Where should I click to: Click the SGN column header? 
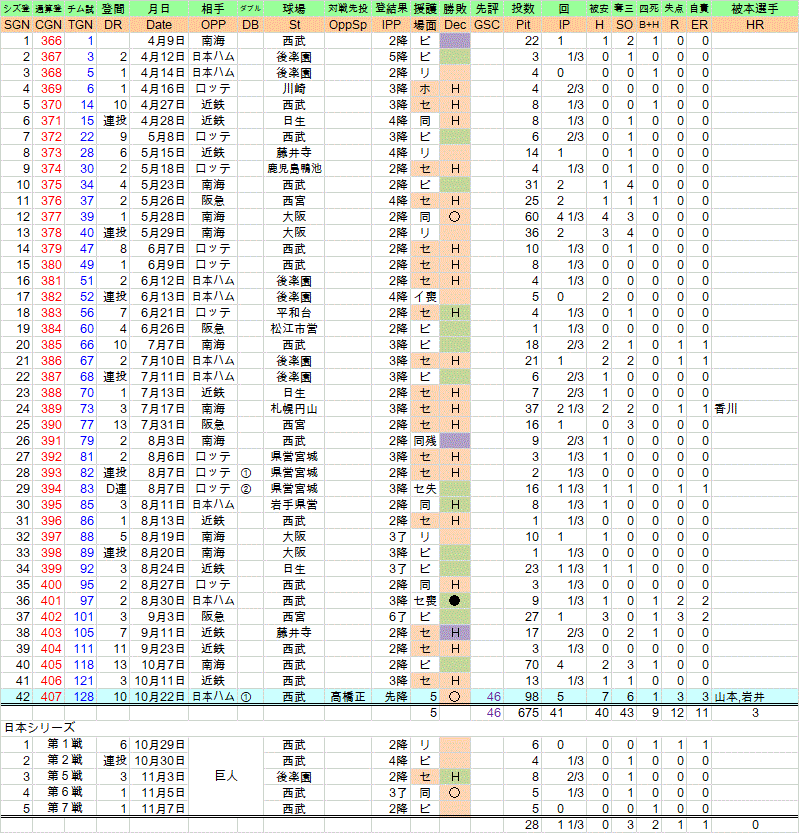[x=16, y=25]
